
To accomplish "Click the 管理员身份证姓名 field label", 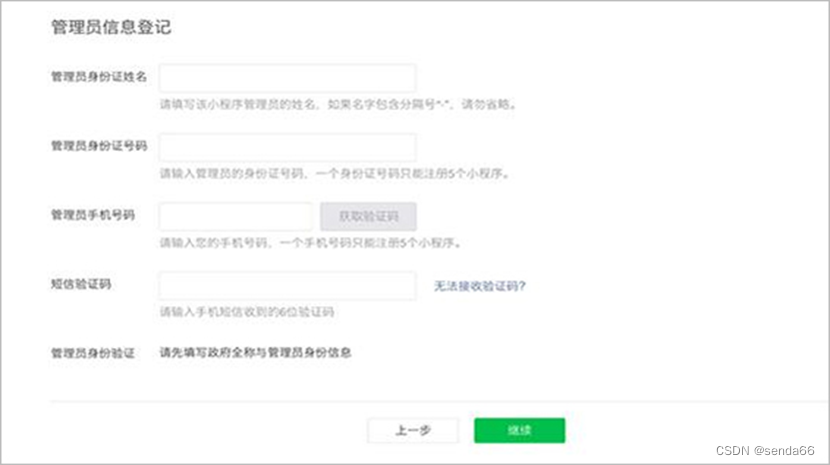I will point(99,77).
